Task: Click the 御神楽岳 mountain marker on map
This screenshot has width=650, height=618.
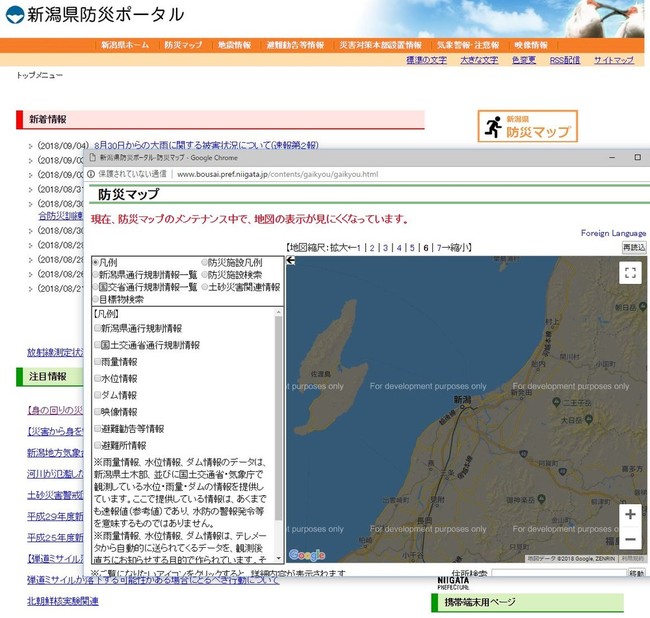Action: click(541, 499)
